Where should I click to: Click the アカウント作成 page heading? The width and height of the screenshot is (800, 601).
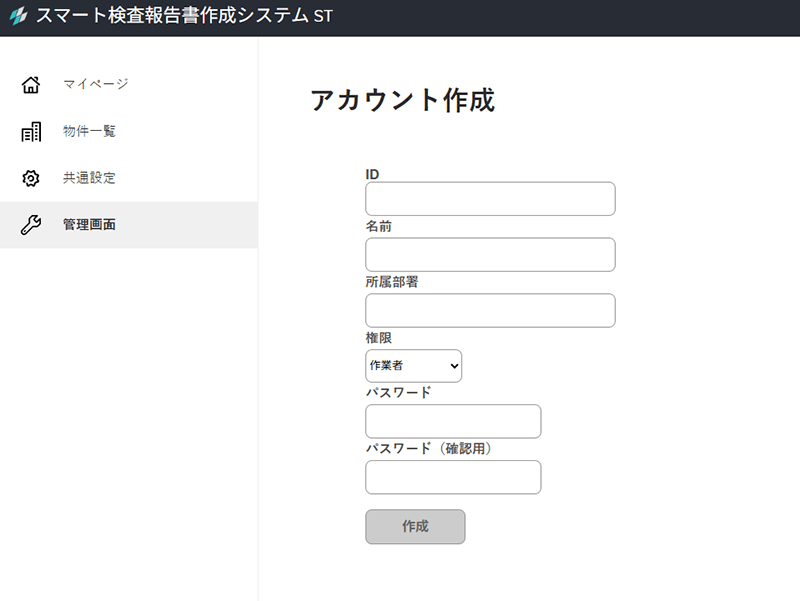point(402,100)
